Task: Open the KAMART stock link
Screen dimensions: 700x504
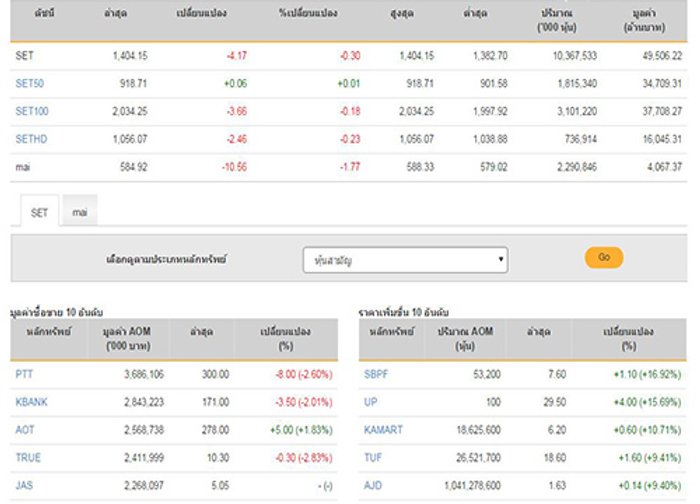Action: pyautogui.click(x=383, y=429)
